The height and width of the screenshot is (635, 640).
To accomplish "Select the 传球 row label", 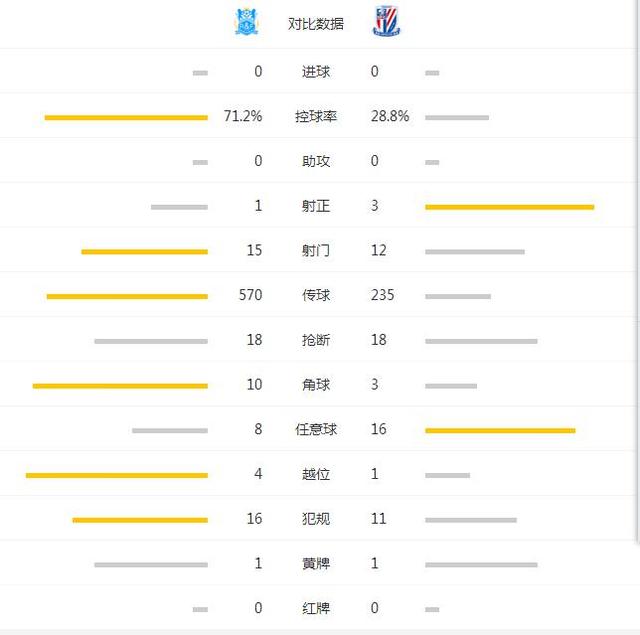I will pyautogui.click(x=316, y=295).
